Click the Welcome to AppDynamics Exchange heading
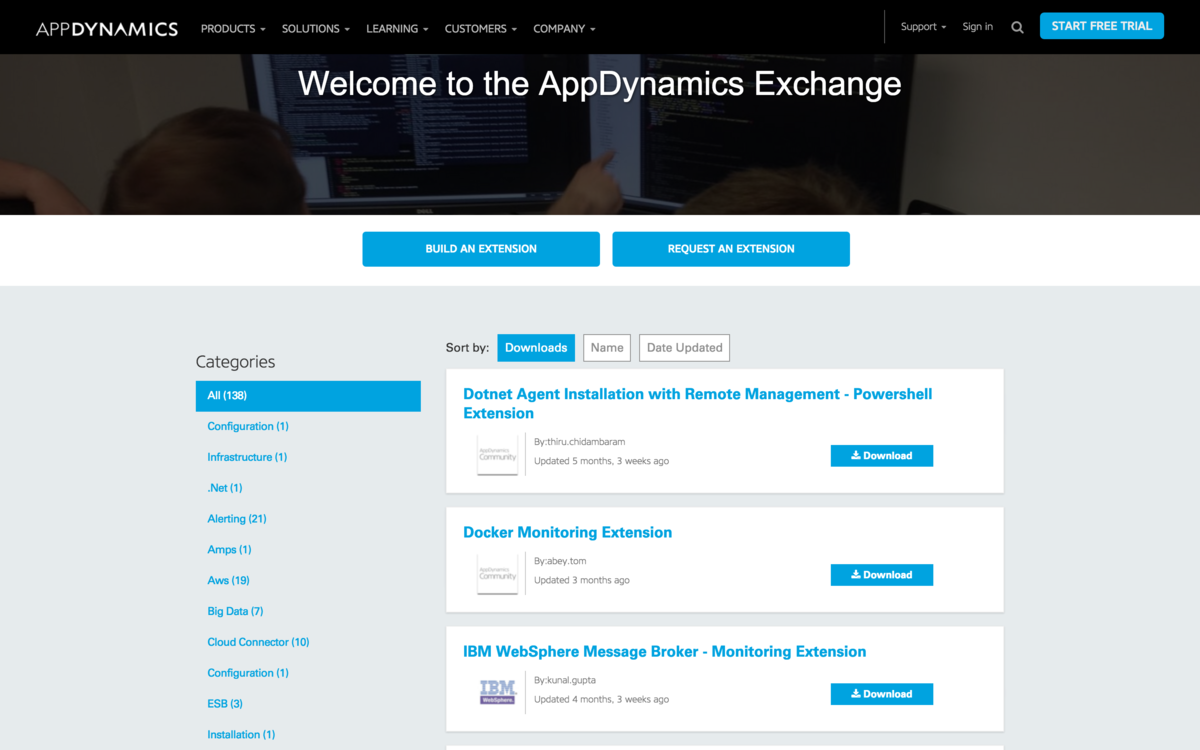The height and width of the screenshot is (750, 1200). click(x=600, y=83)
